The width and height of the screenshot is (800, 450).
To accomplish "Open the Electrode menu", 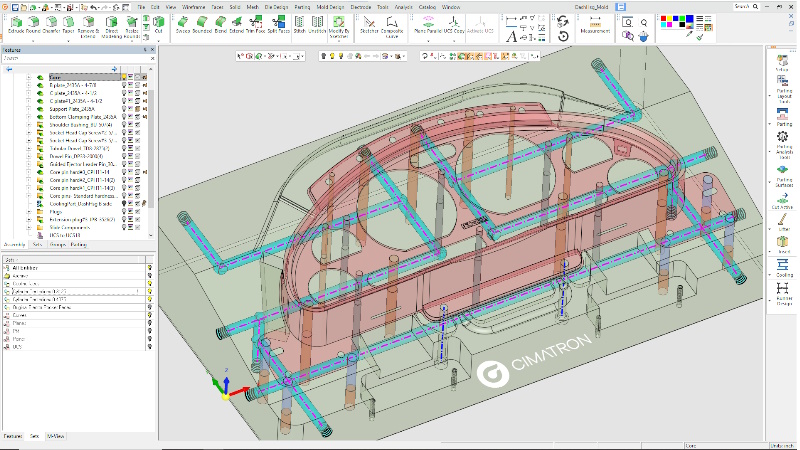I will [x=361, y=7].
